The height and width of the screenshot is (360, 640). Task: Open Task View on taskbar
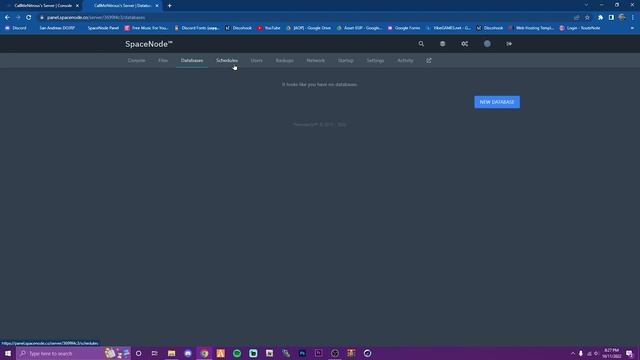click(155, 353)
